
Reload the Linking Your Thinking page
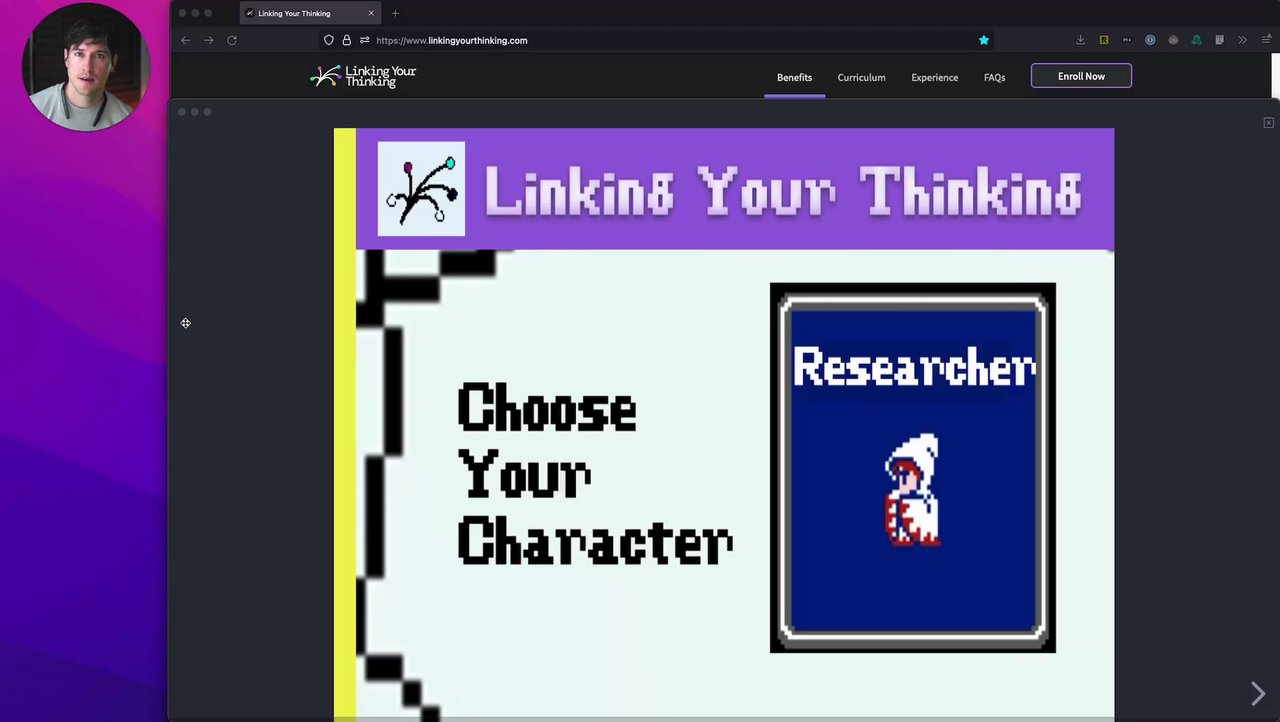[232, 40]
